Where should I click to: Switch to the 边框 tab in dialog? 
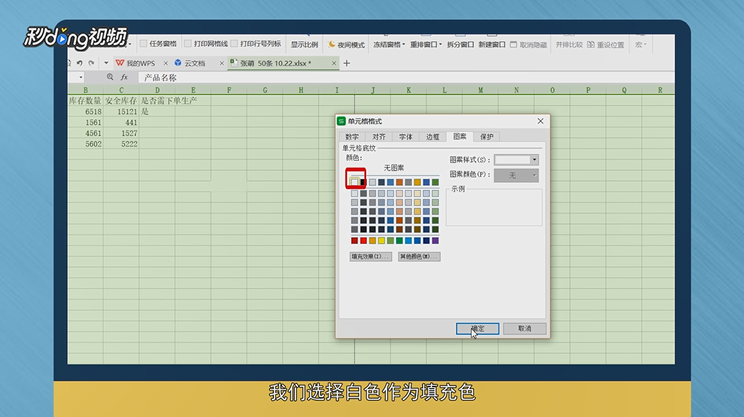click(433, 137)
